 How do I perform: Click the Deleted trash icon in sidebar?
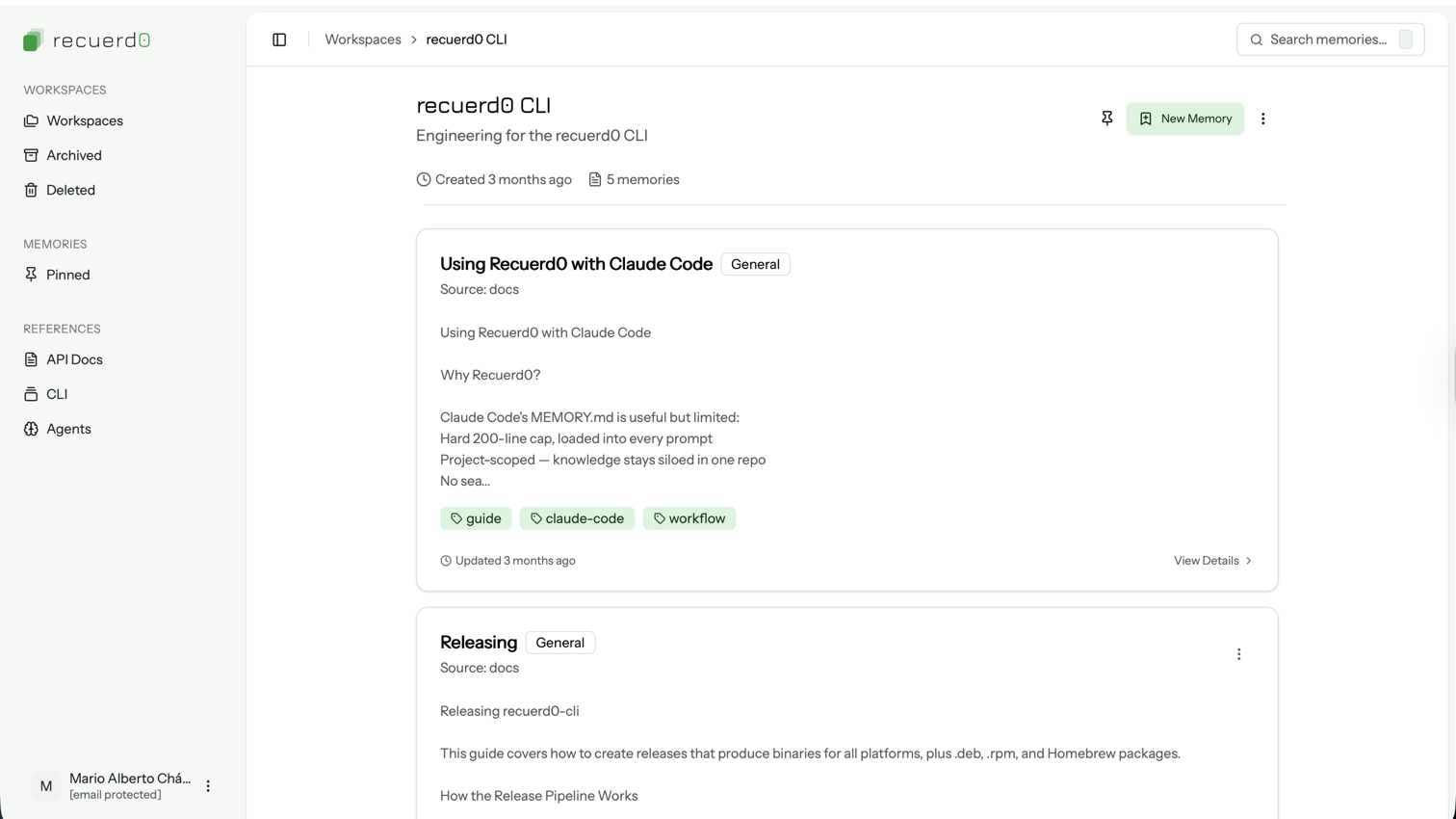[x=31, y=190]
